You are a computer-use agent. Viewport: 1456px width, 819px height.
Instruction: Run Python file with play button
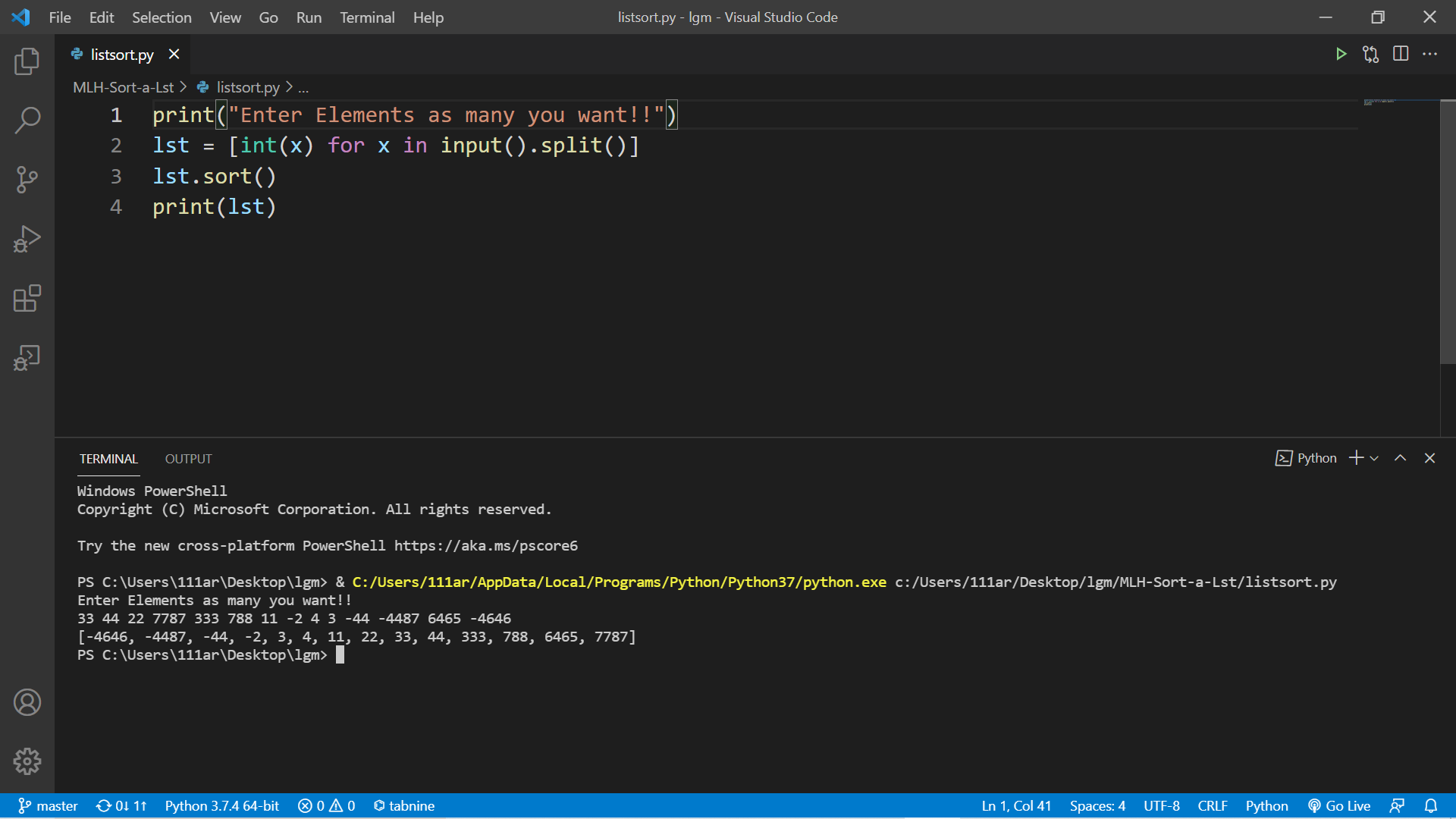1341,54
